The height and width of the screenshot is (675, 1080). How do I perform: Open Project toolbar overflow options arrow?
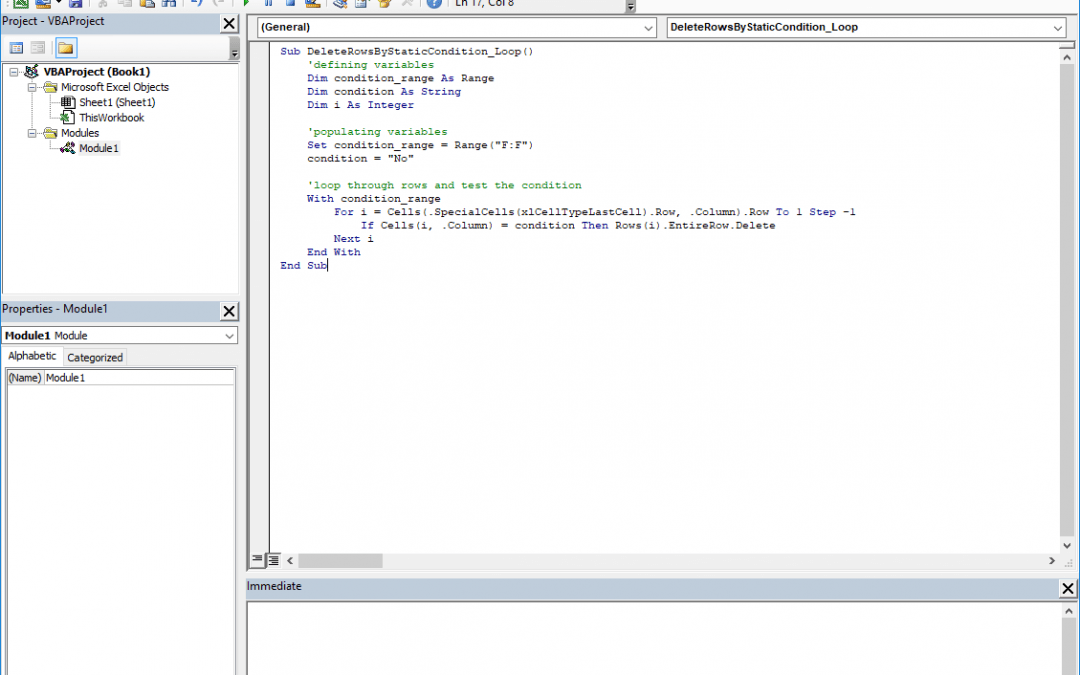(x=234, y=49)
